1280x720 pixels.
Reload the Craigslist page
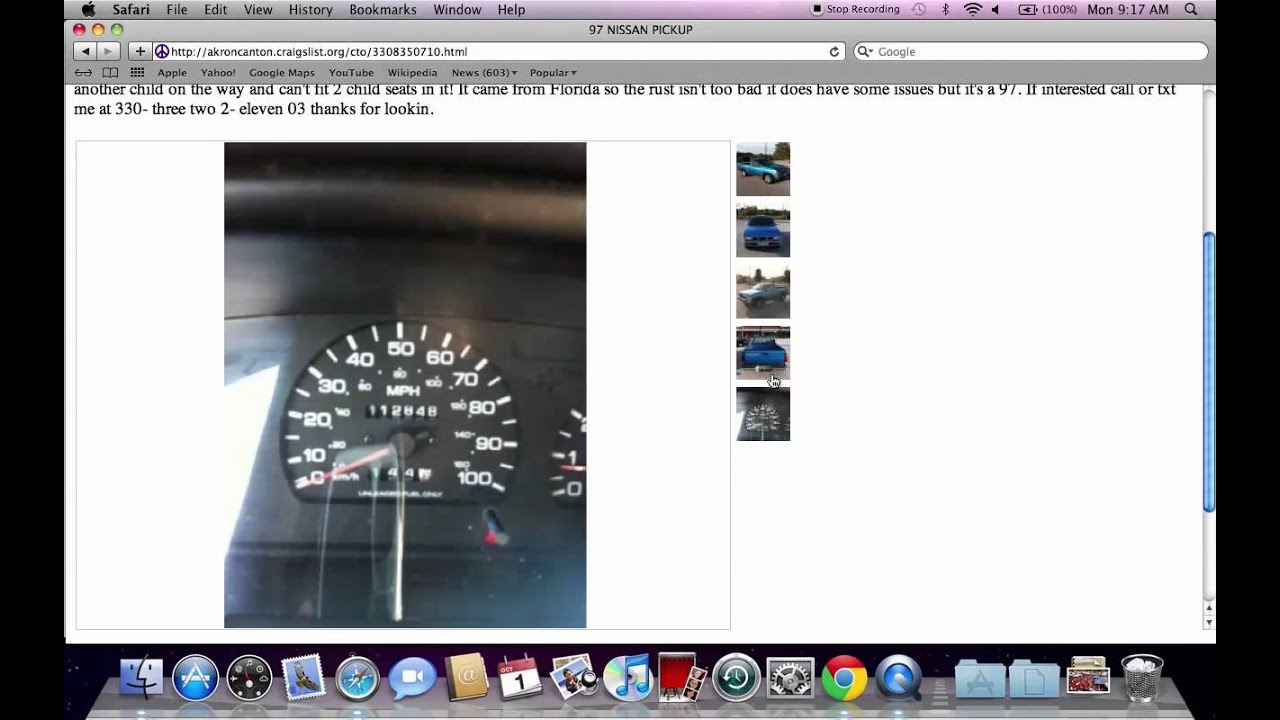click(x=834, y=51)
